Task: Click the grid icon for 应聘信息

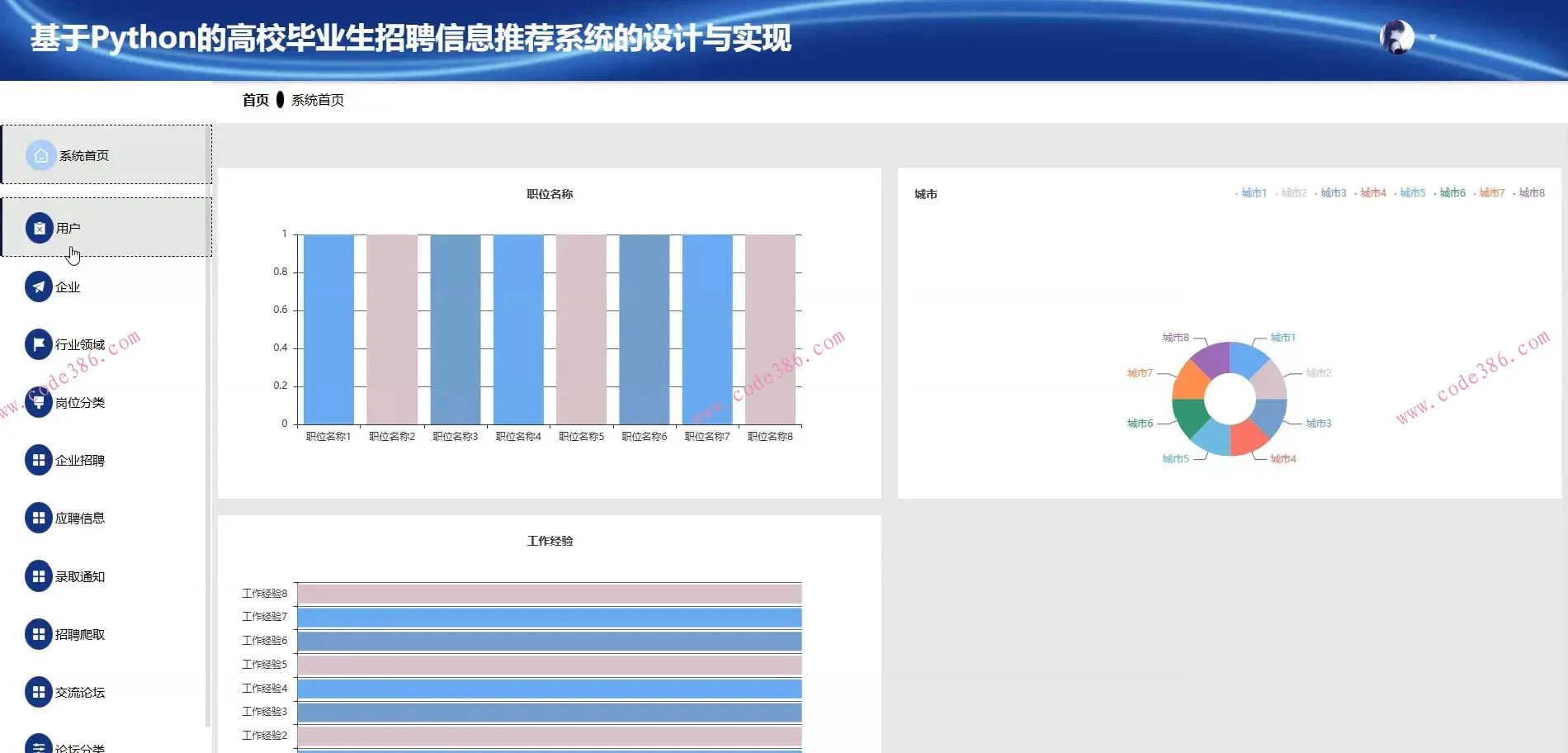Action: pos(39,518)
